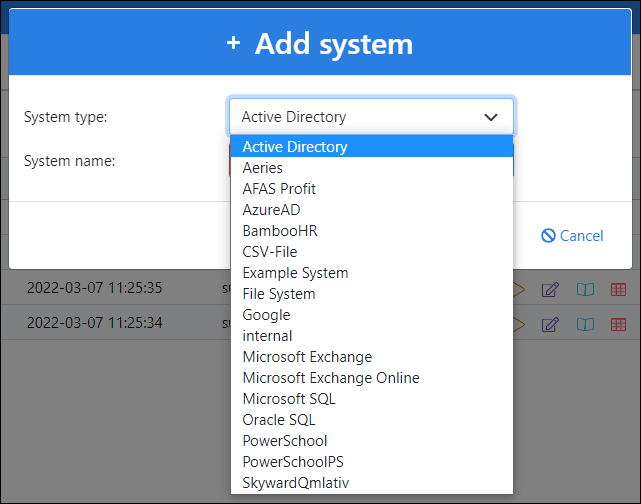Select CSV-File option

pyautogui.click(x=269, y=252)
